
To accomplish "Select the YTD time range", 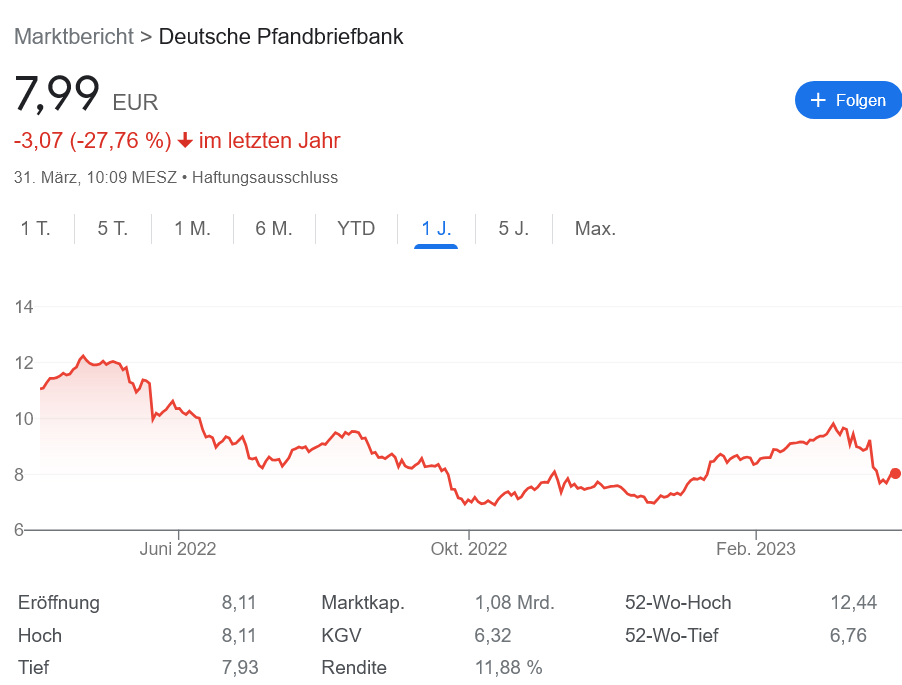I will pyautogui.click(x=355, y=228).
